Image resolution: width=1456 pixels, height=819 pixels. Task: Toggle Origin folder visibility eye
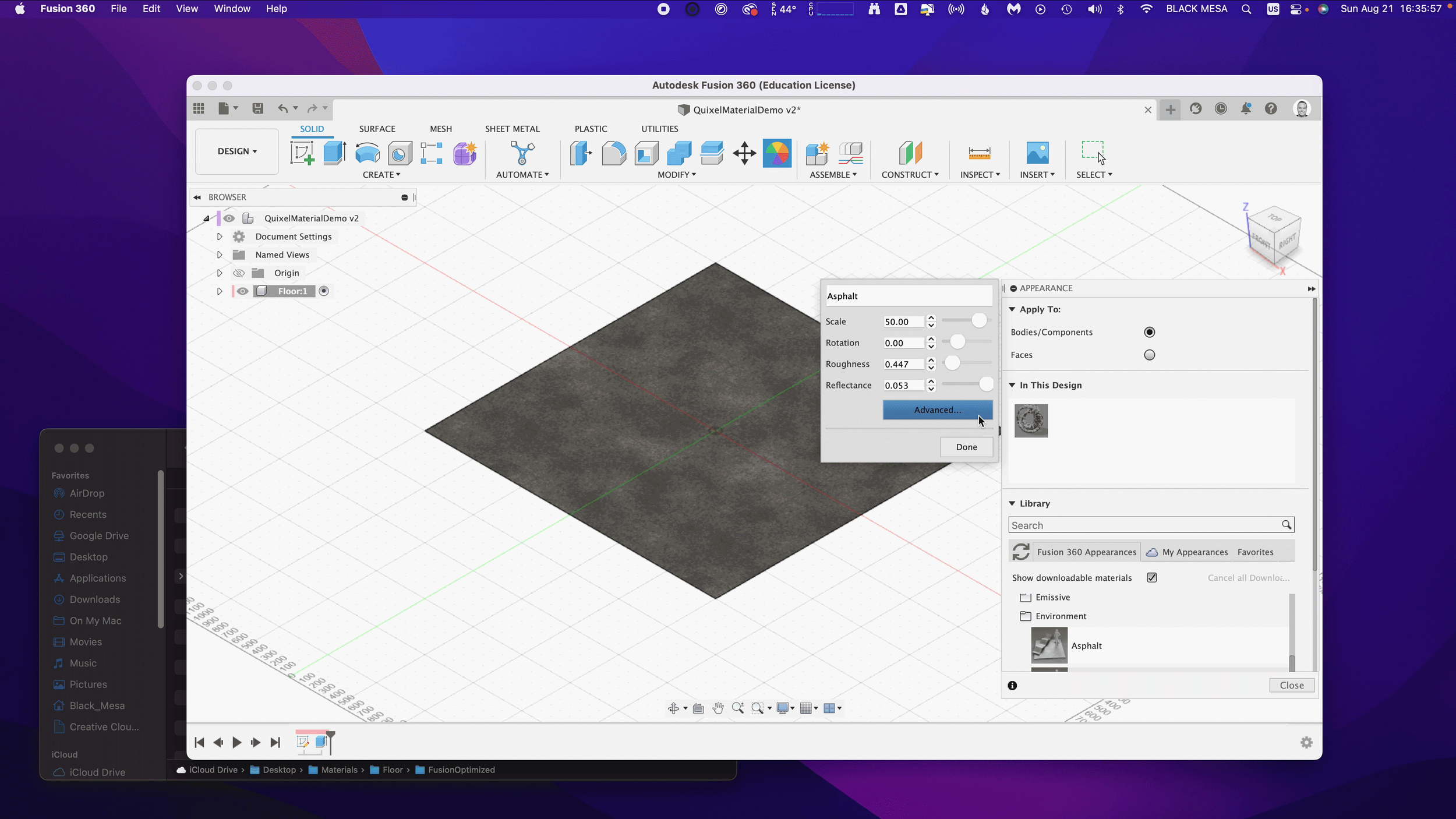click(x=239, y=273)
